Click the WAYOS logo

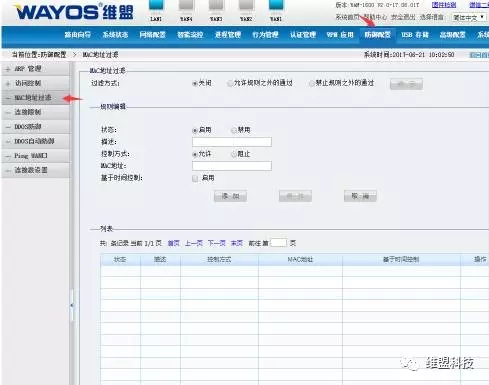tap(75, 12)
